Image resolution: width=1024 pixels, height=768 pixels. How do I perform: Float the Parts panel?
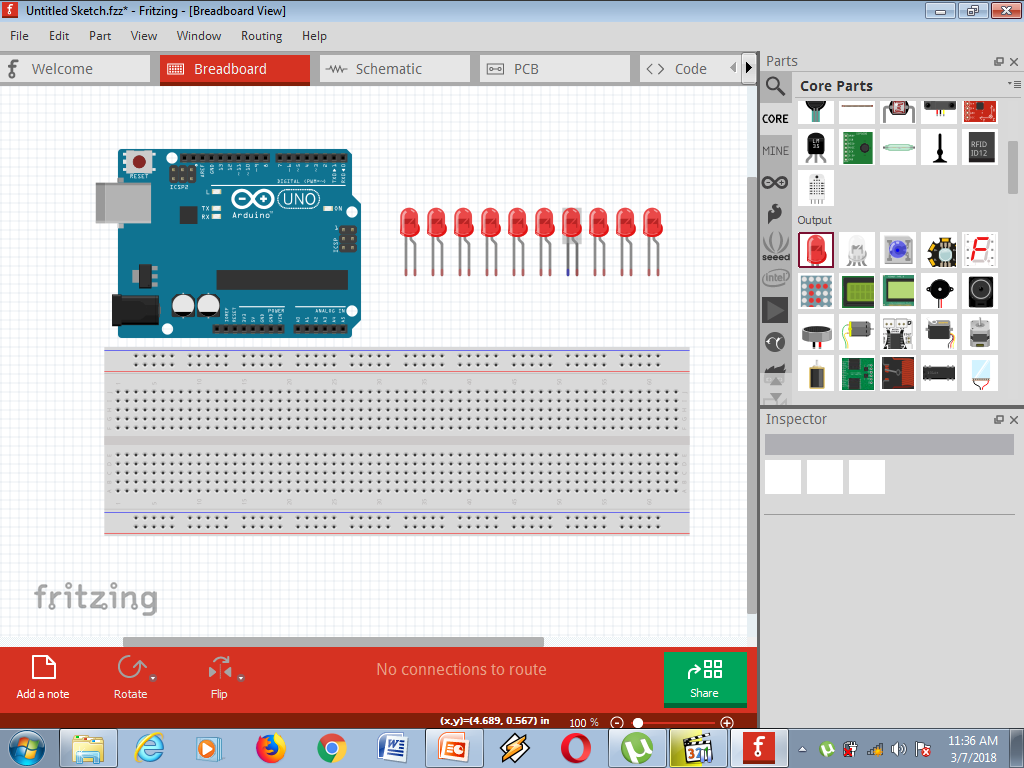[999, 61]
